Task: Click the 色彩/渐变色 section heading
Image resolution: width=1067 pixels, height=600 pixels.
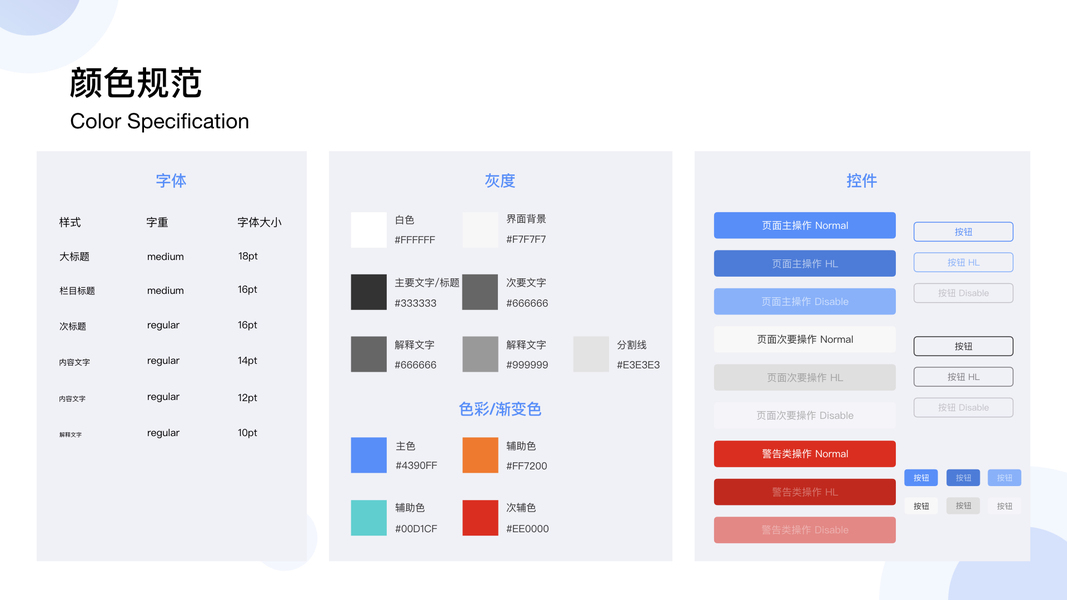Action: (500, 409)
